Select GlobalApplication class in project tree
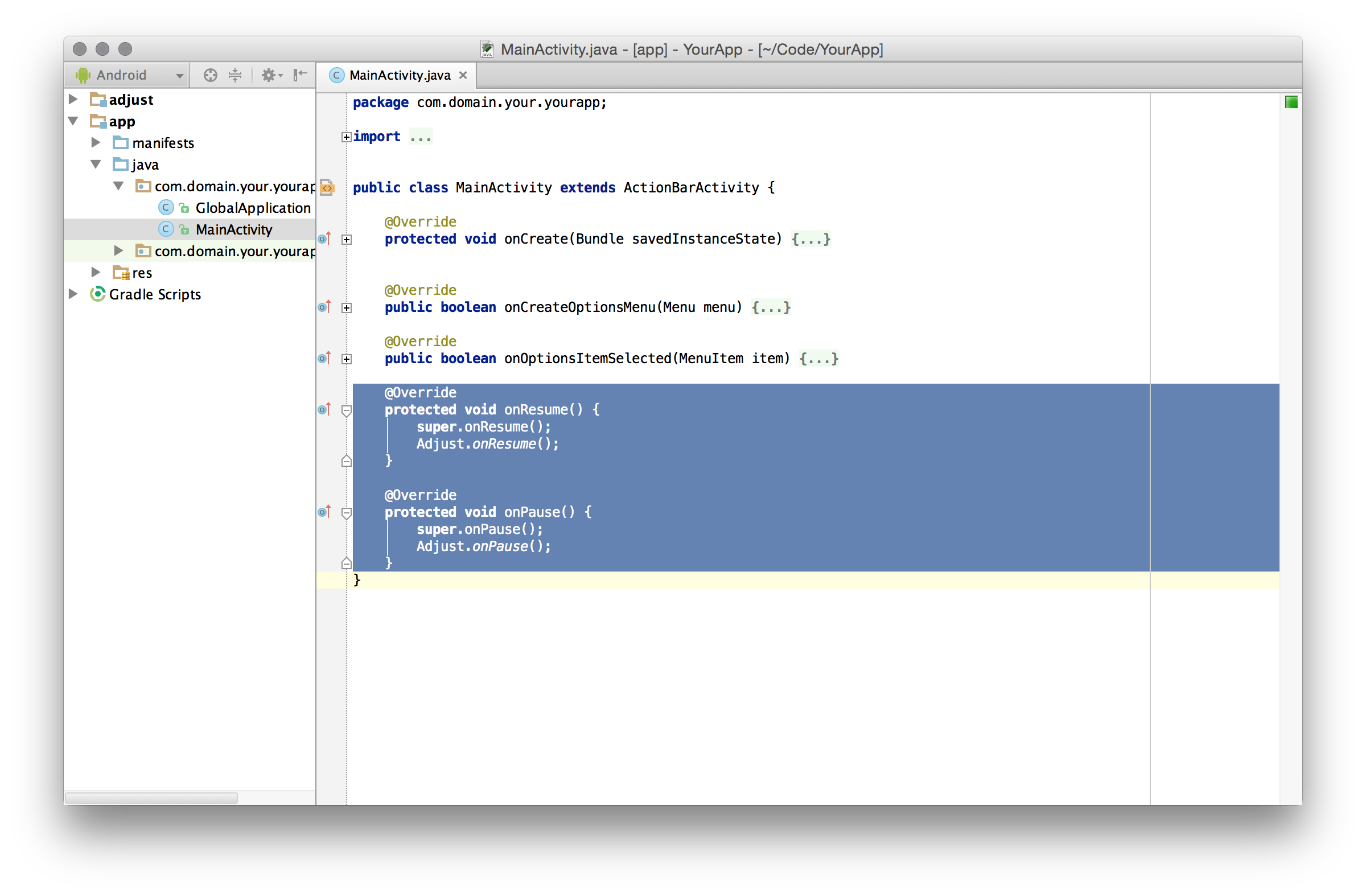Screen dimensions: 1366x896 [253, 208]
